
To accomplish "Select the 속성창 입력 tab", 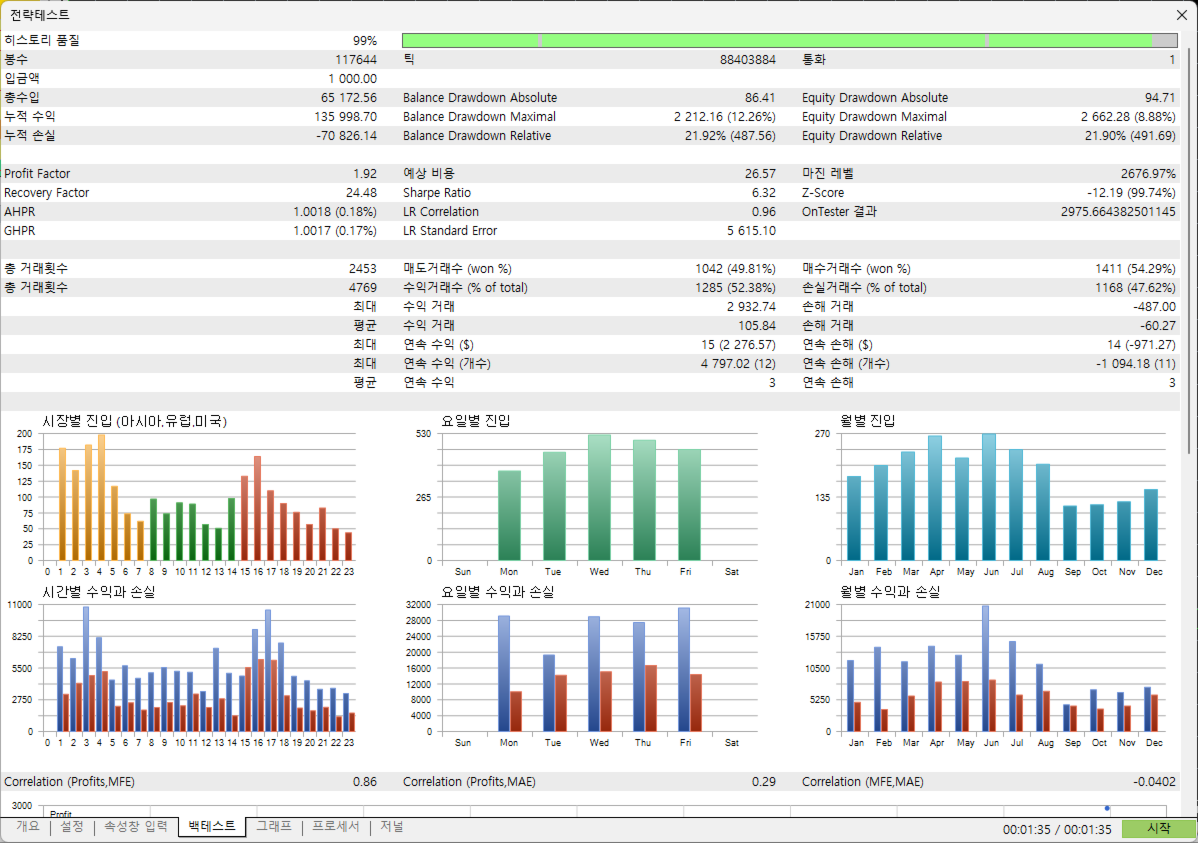I will [x=135, y=827].
